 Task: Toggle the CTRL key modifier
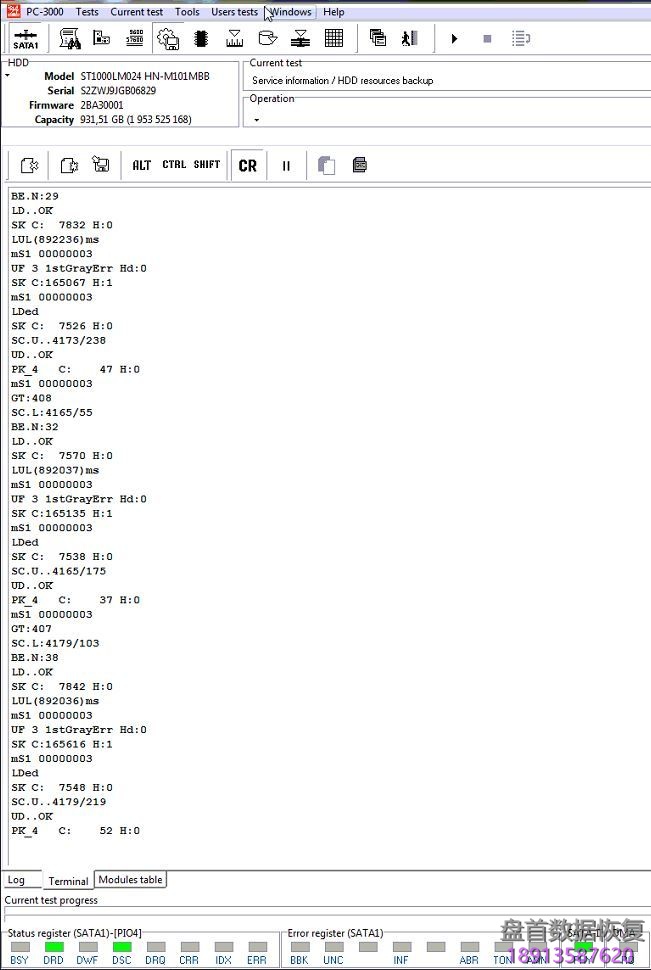click(174, 165)
